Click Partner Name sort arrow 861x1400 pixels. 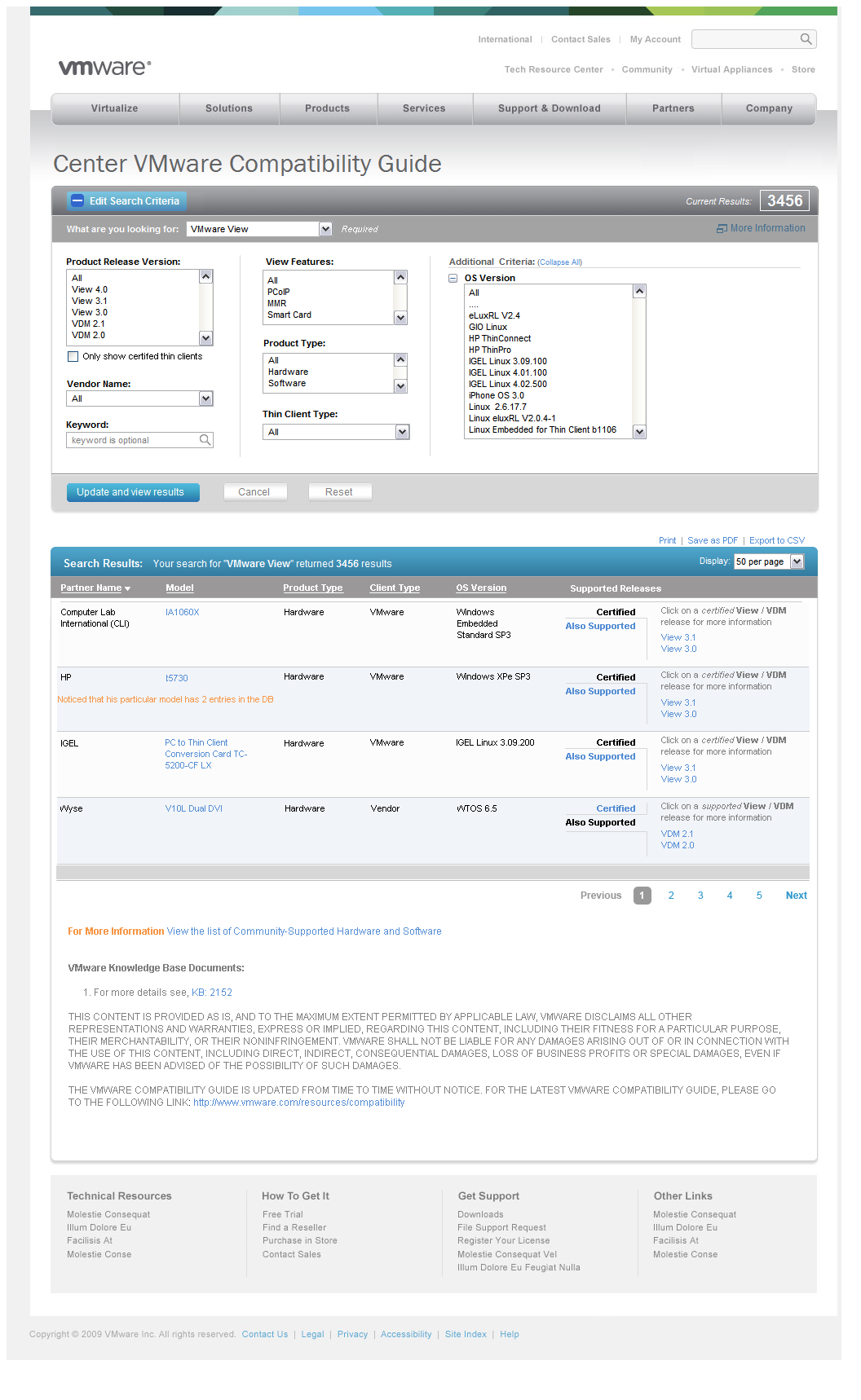[128, 588]
